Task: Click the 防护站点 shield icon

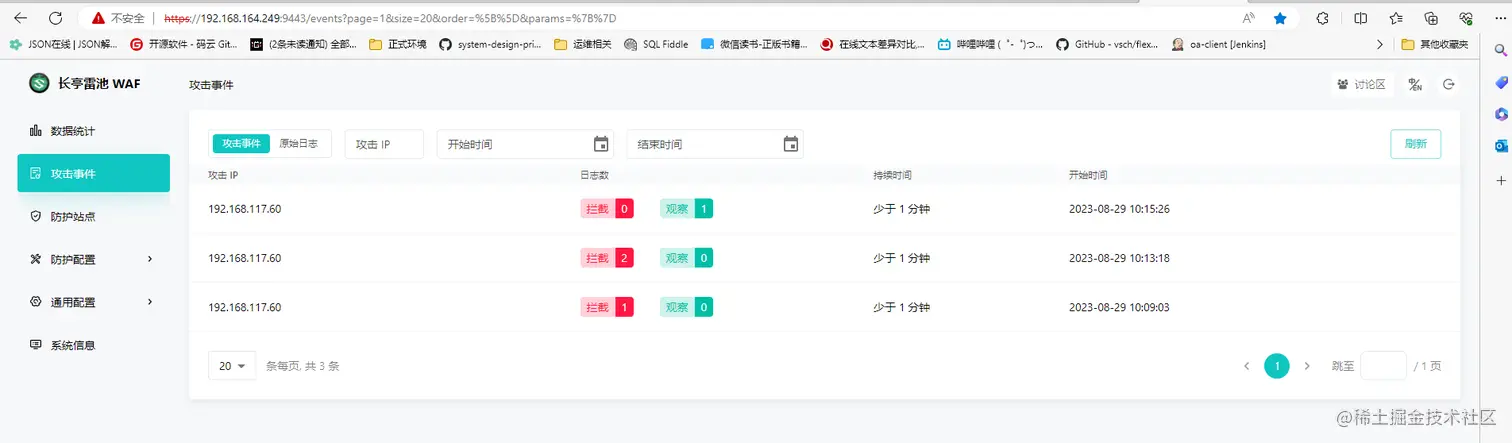Action: pos(36,216)
